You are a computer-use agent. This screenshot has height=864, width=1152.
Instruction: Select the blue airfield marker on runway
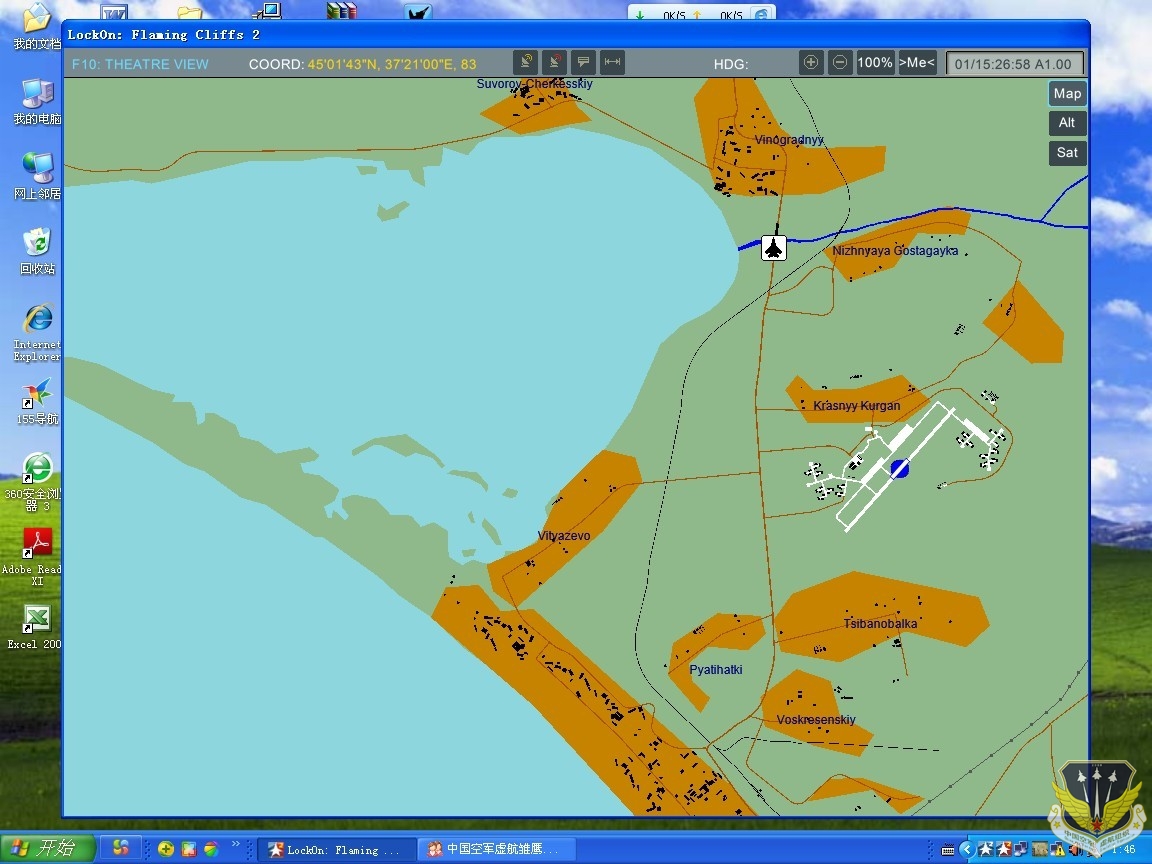tap(900, 469)
